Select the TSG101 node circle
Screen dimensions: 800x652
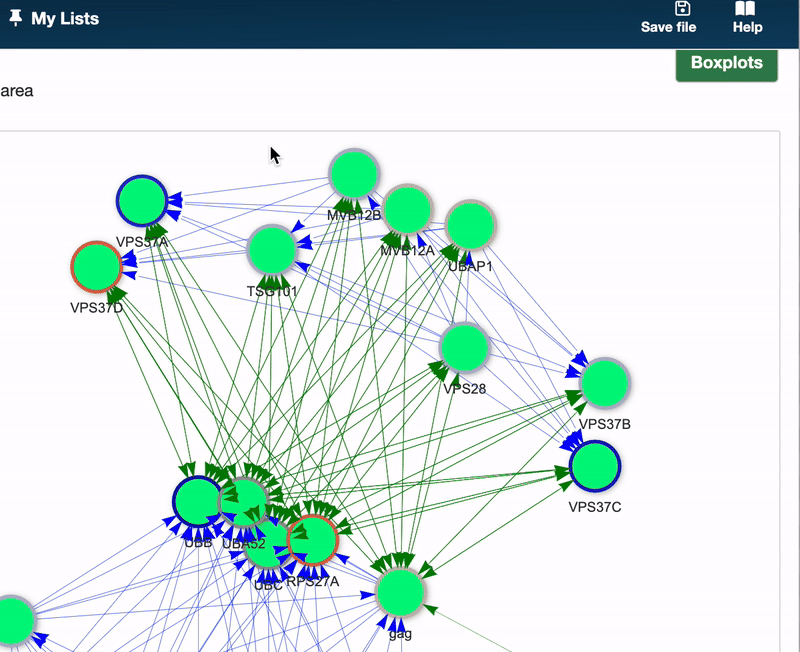(271, 250)
